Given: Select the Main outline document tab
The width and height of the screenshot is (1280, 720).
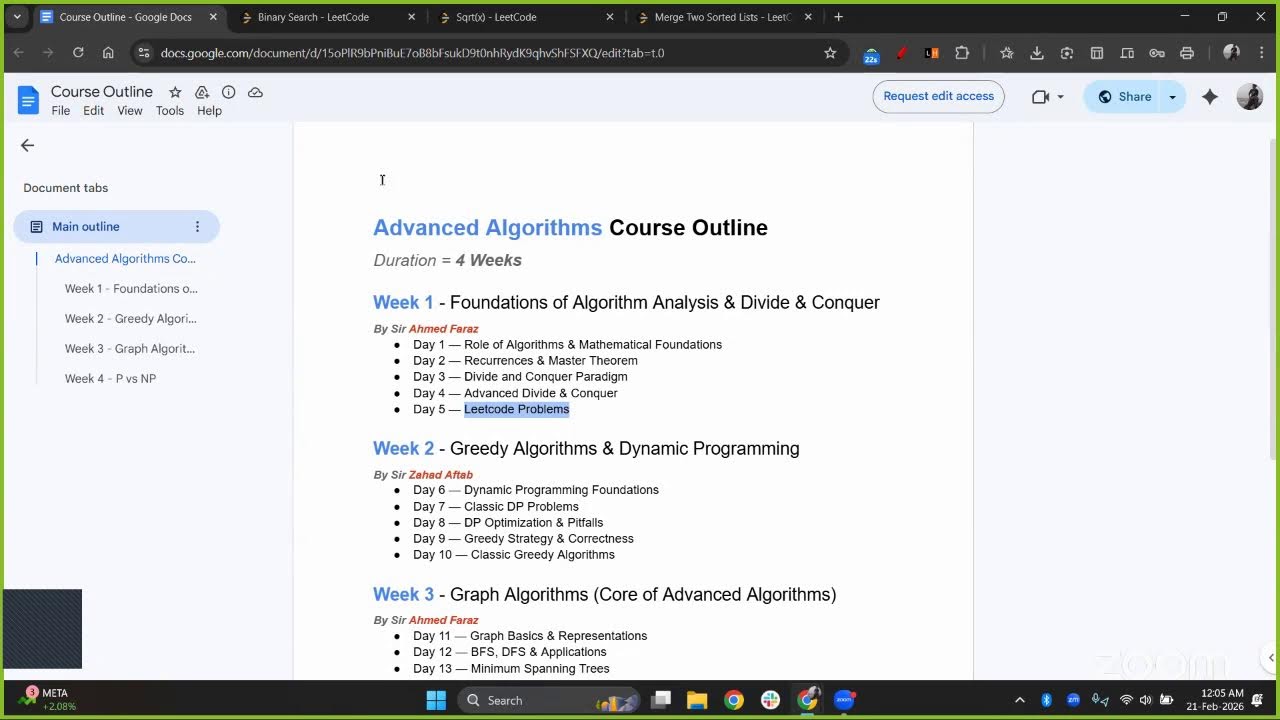Looking at the screenshot, I should coord(116,227).
